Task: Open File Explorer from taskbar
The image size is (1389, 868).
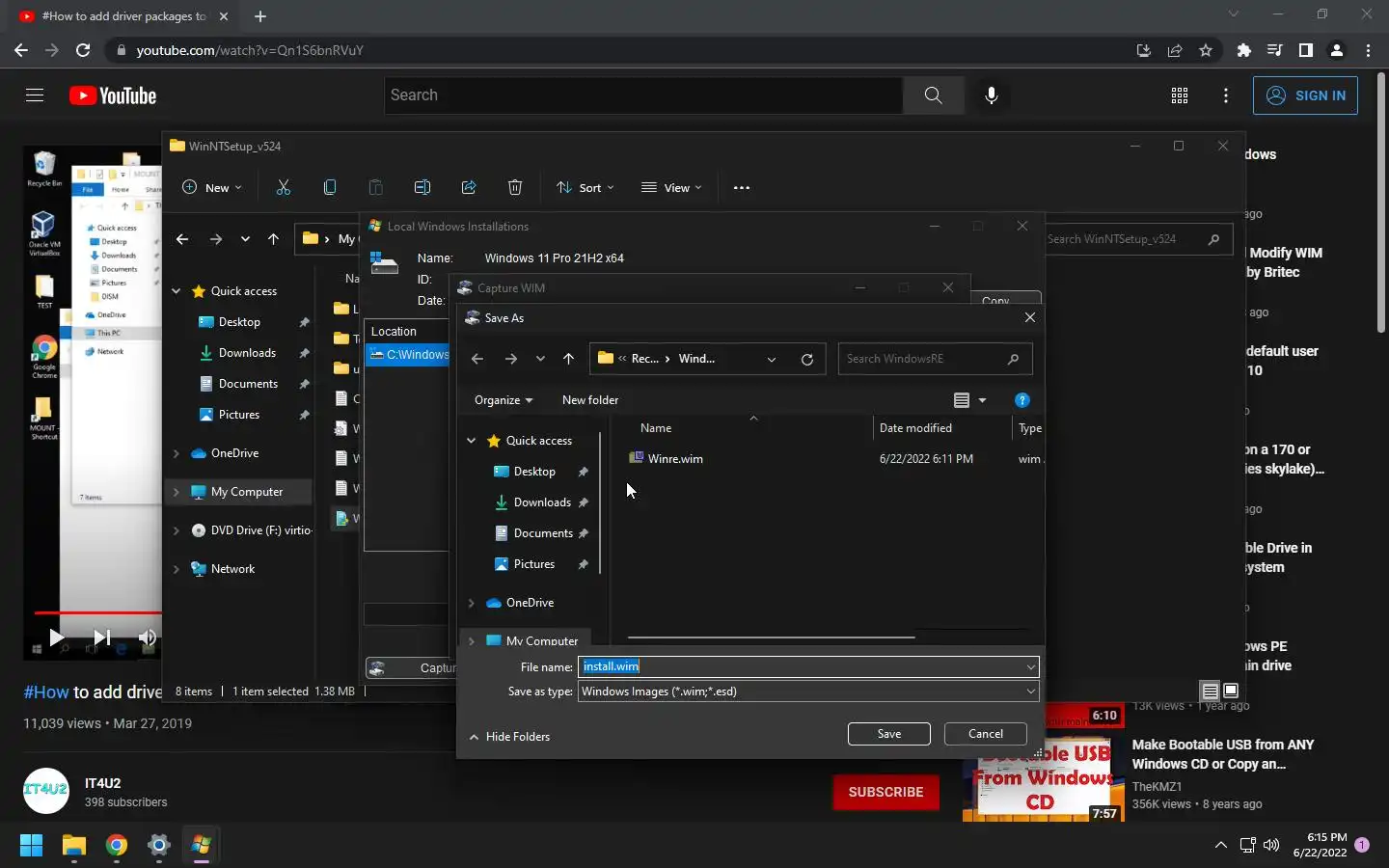Action: pyautogui.click(x=74, y=846)
